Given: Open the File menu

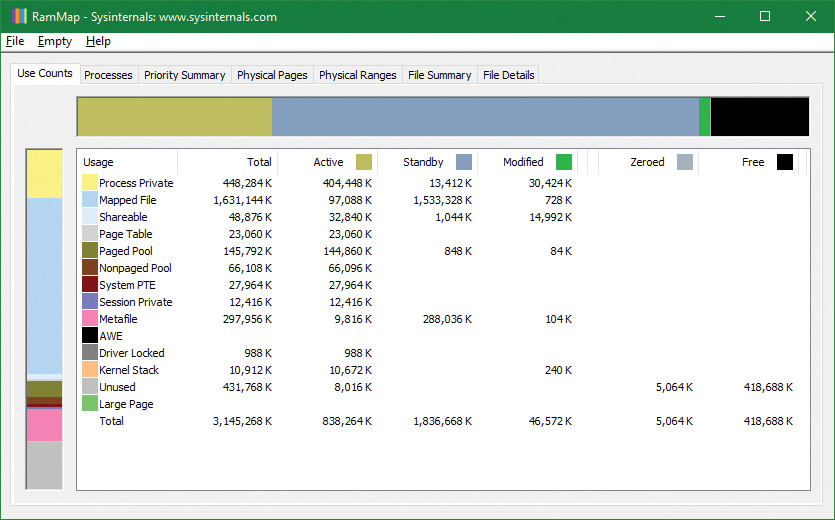Looking at the screenshot, I should (x=15, y=41).
